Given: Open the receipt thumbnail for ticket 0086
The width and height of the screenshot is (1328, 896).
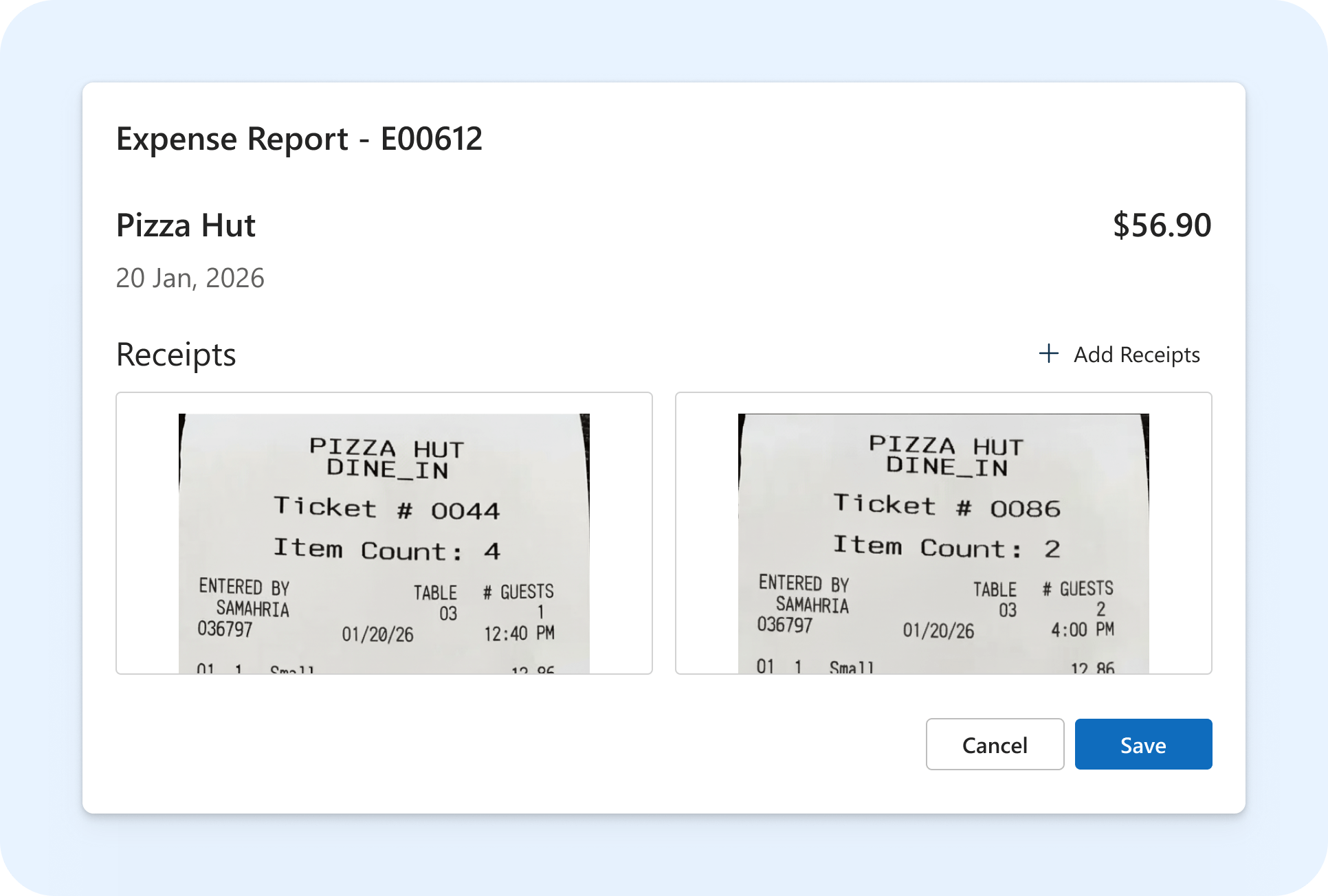Looking at the screenshot, I should (943, 533).
